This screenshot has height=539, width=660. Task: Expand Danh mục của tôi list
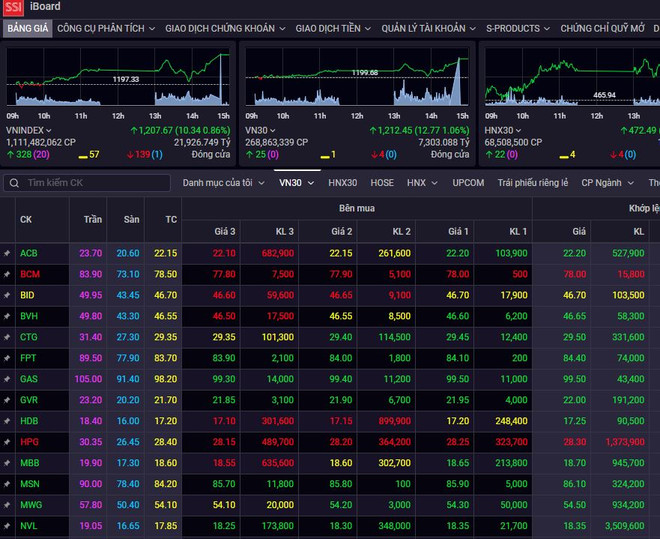coord(223,183)
